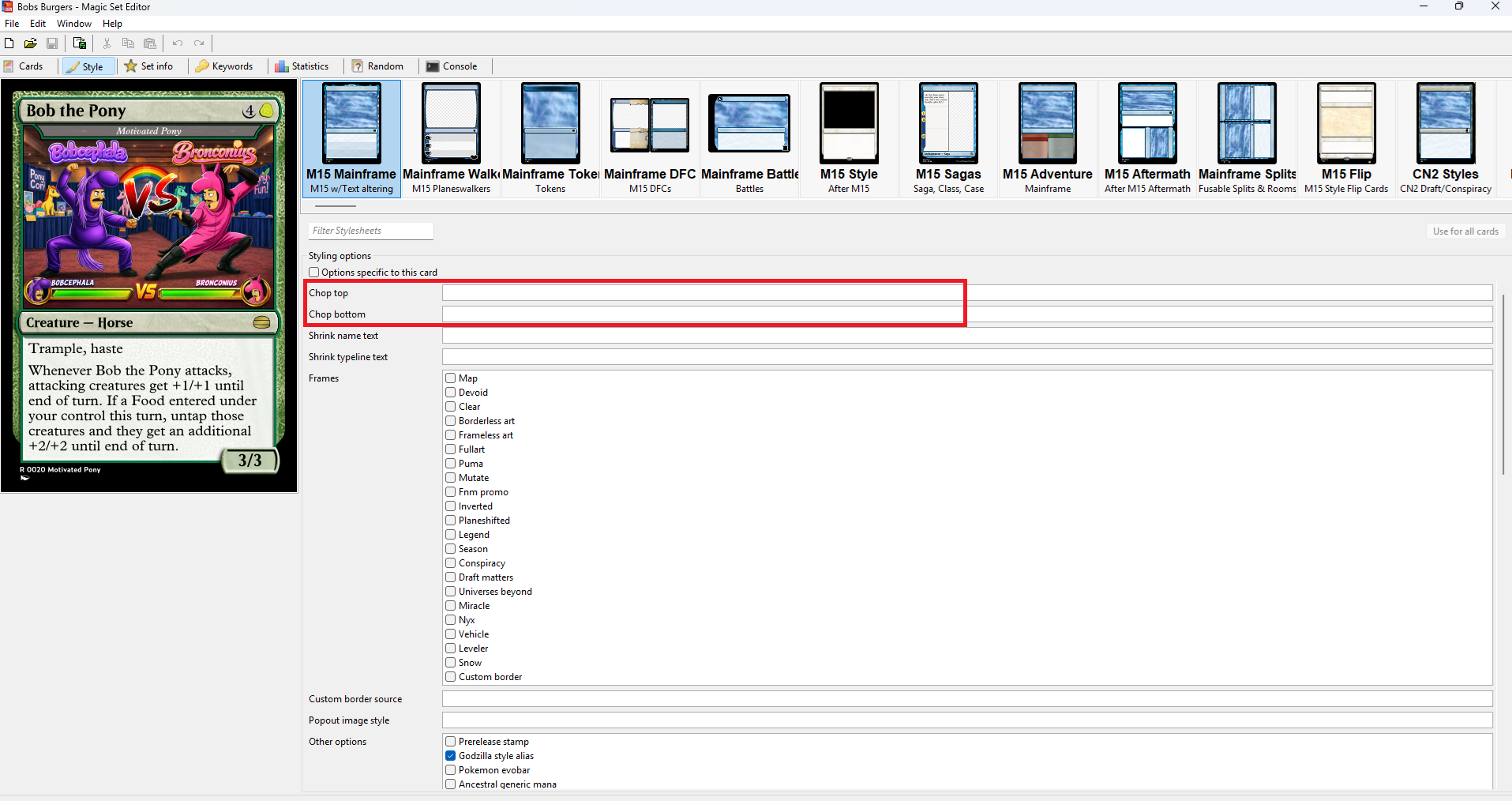The image size is (1512, 801).
Task: Choose the M15 Flip stylesheet
Action: [1346, 138]
